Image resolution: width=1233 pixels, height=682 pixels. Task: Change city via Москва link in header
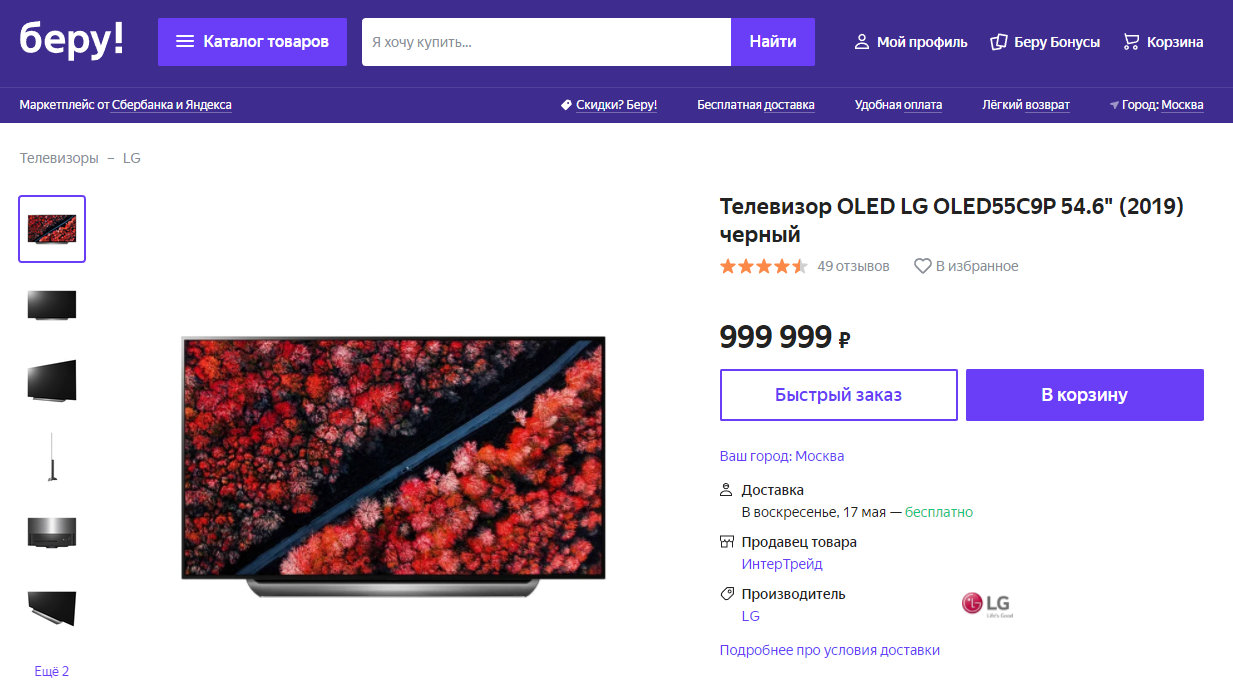click(1182, 105)
